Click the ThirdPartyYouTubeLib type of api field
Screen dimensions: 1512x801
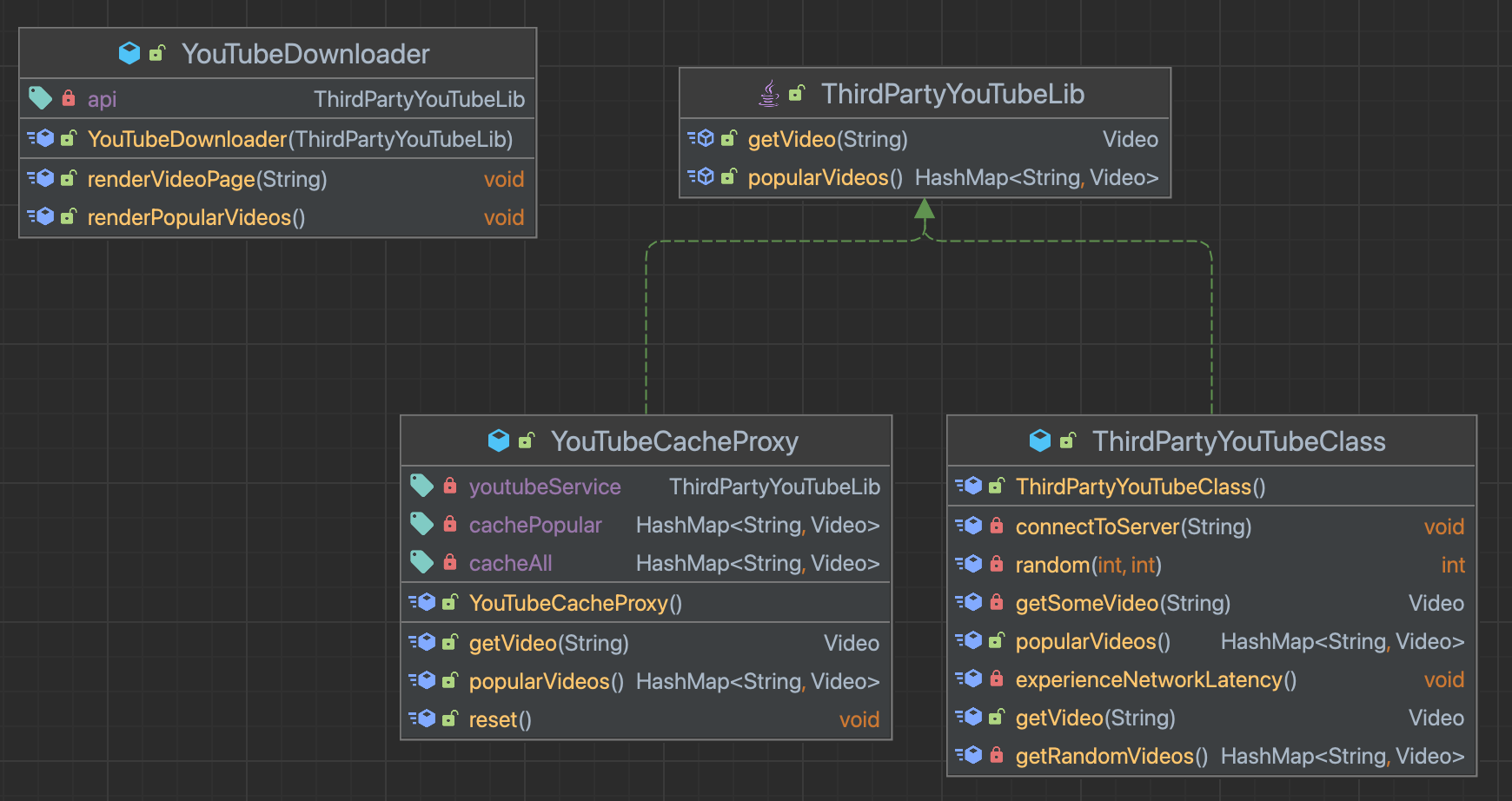420,99
